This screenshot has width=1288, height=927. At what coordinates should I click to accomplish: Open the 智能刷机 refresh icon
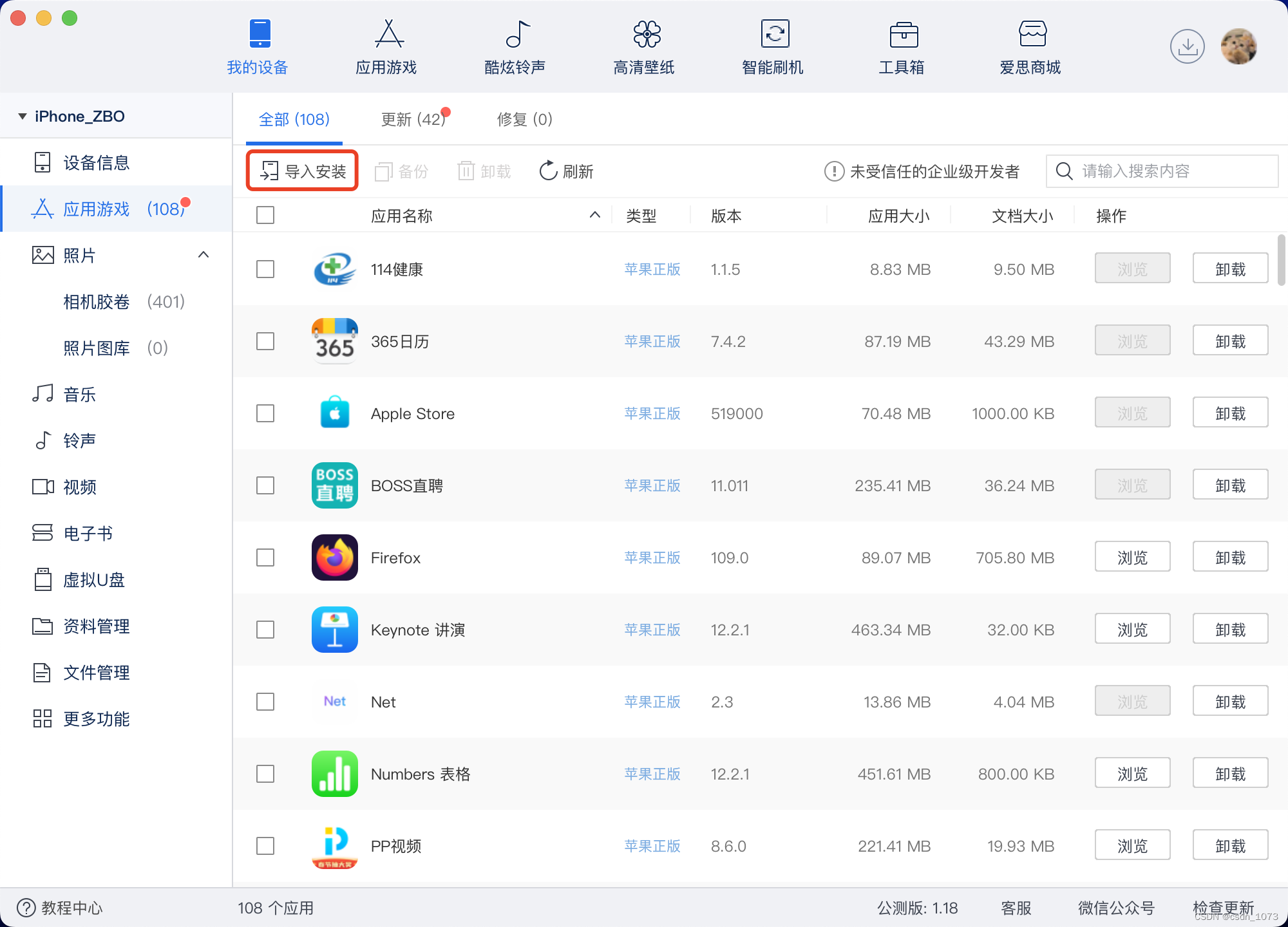[x=775, y=33]
